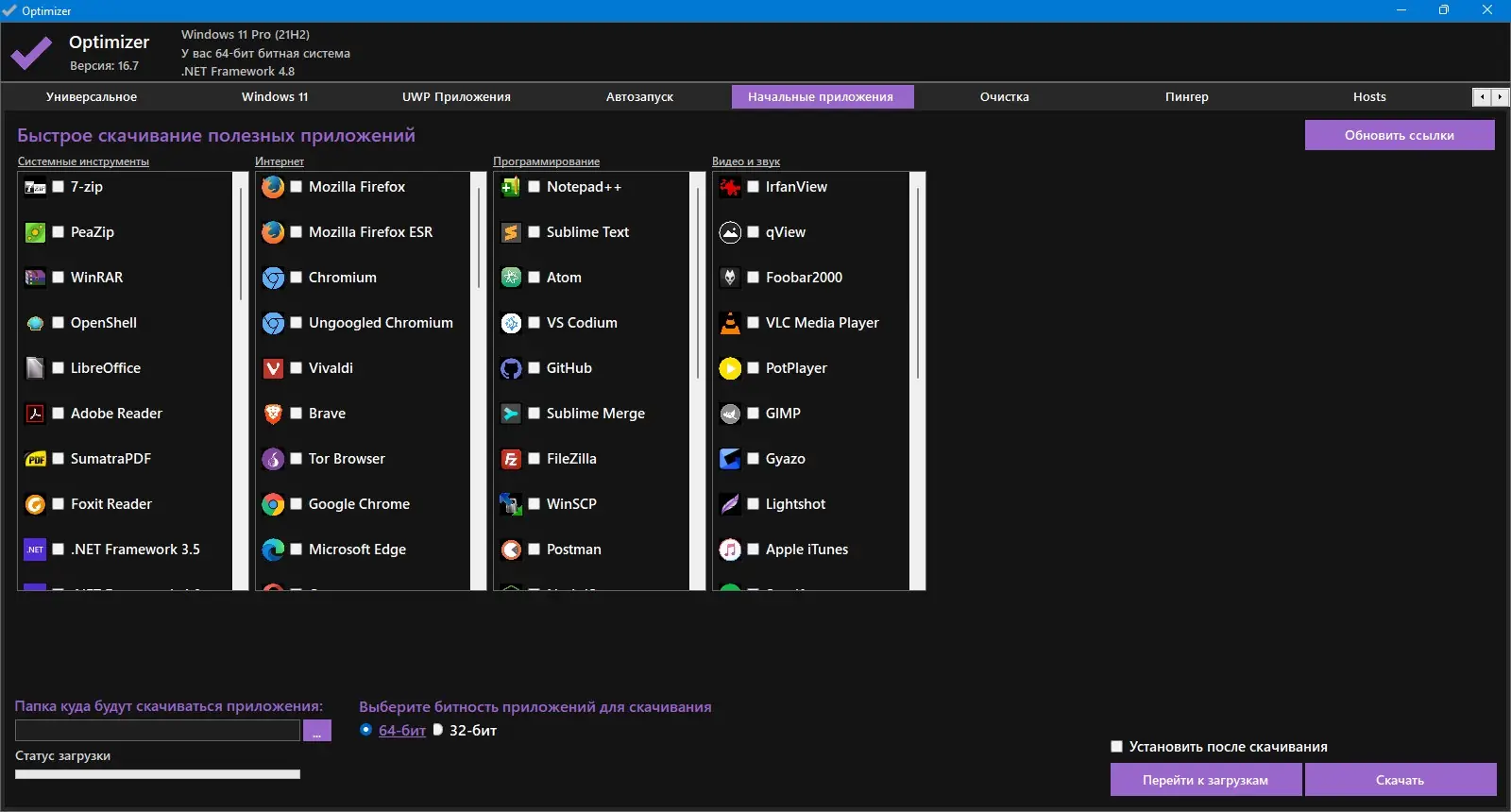Screen dimensions: 1511x812
Task: Click the Apple iTunes icon
Action: tap(730, 550)
